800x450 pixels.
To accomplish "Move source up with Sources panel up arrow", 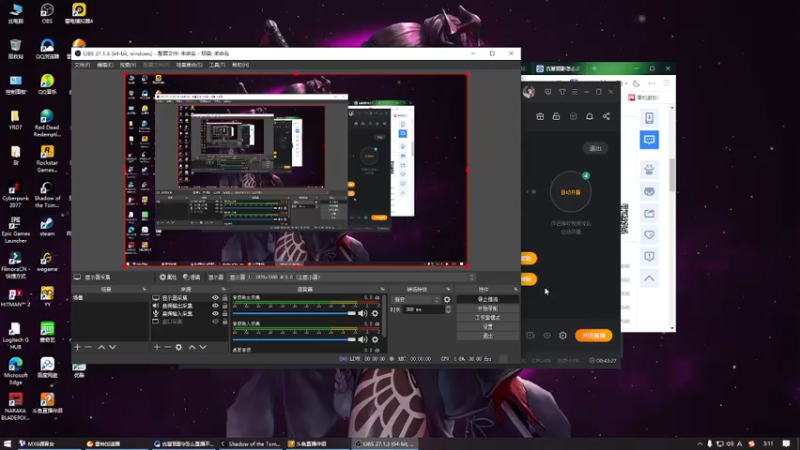I will (192, 347).
